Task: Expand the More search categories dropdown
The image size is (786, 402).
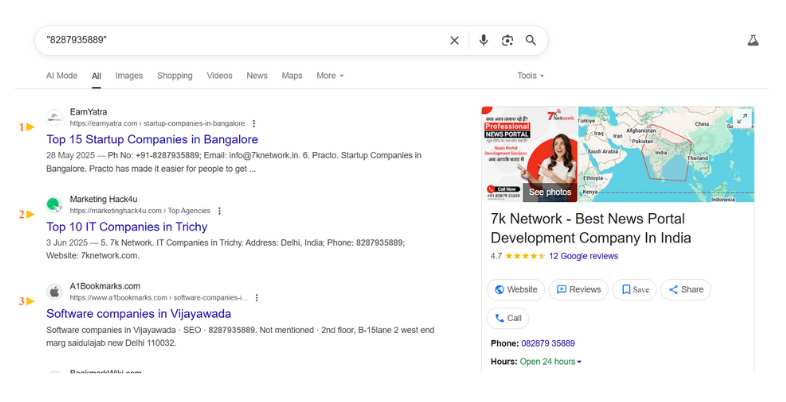Action: point(330,76)
